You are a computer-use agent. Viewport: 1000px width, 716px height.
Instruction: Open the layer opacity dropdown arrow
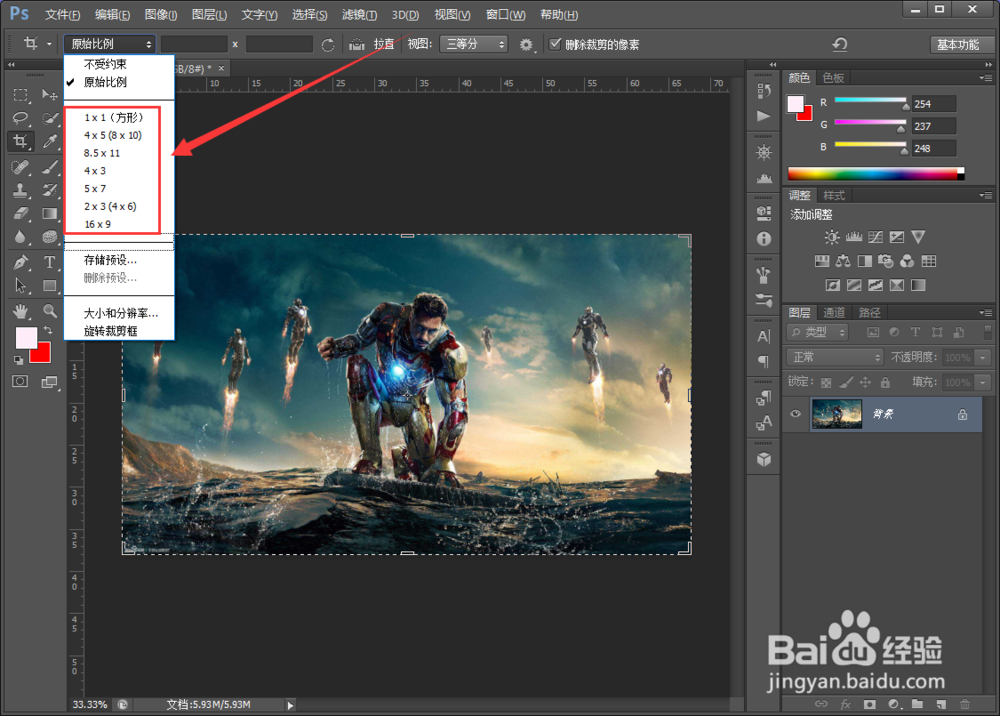coord(983,358)
